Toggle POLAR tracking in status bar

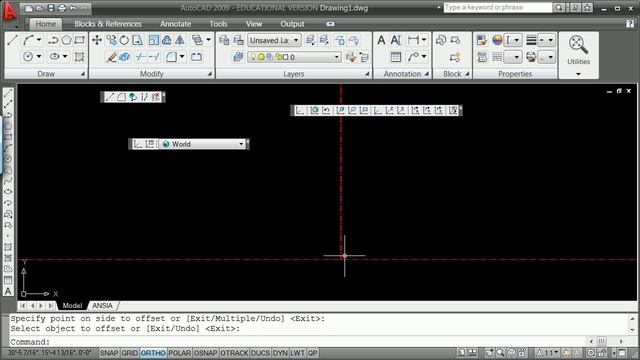tap(180, 353)
